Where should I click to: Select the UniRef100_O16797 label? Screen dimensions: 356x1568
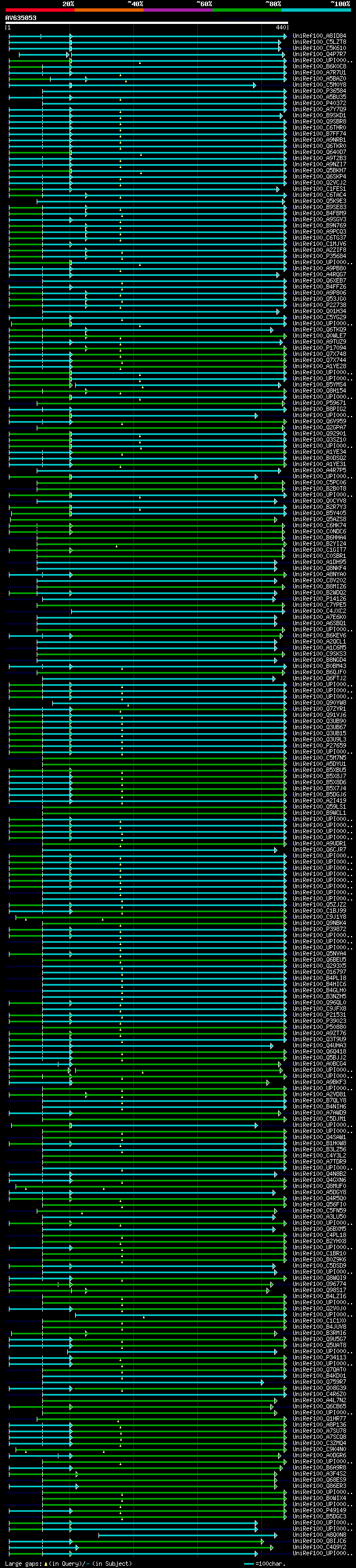[319, 972]
